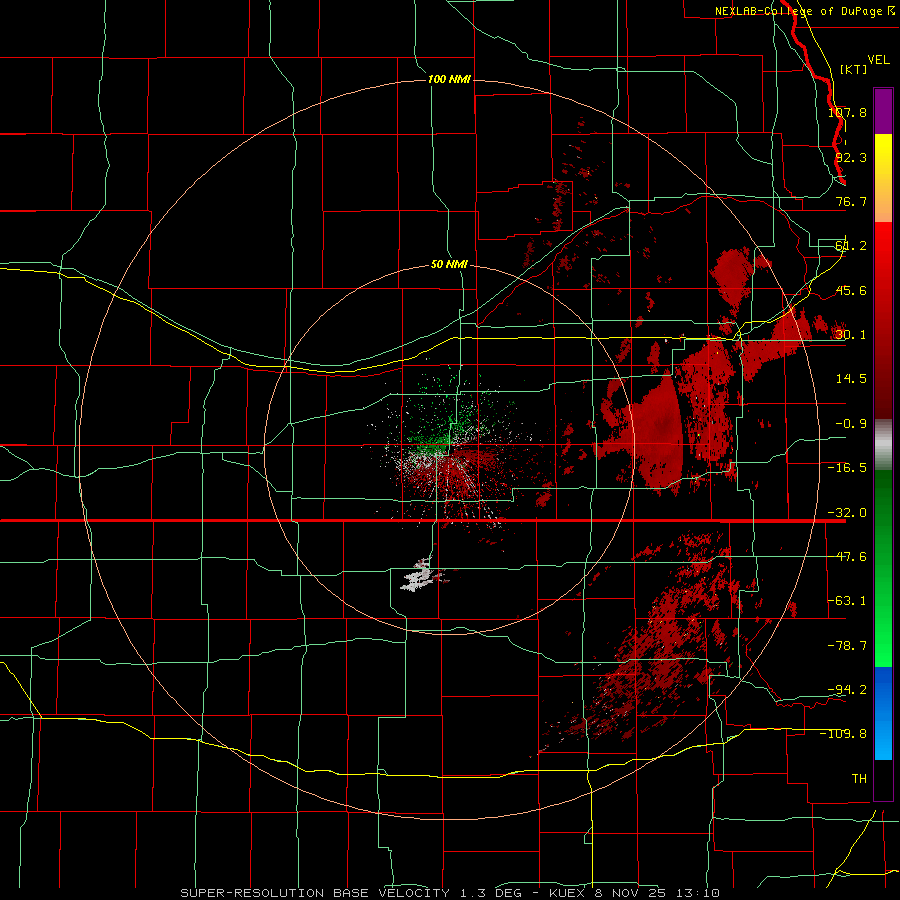Viewport: 900px width, 900px height.
Task: Click the [KT] units label
Action: 854,69
